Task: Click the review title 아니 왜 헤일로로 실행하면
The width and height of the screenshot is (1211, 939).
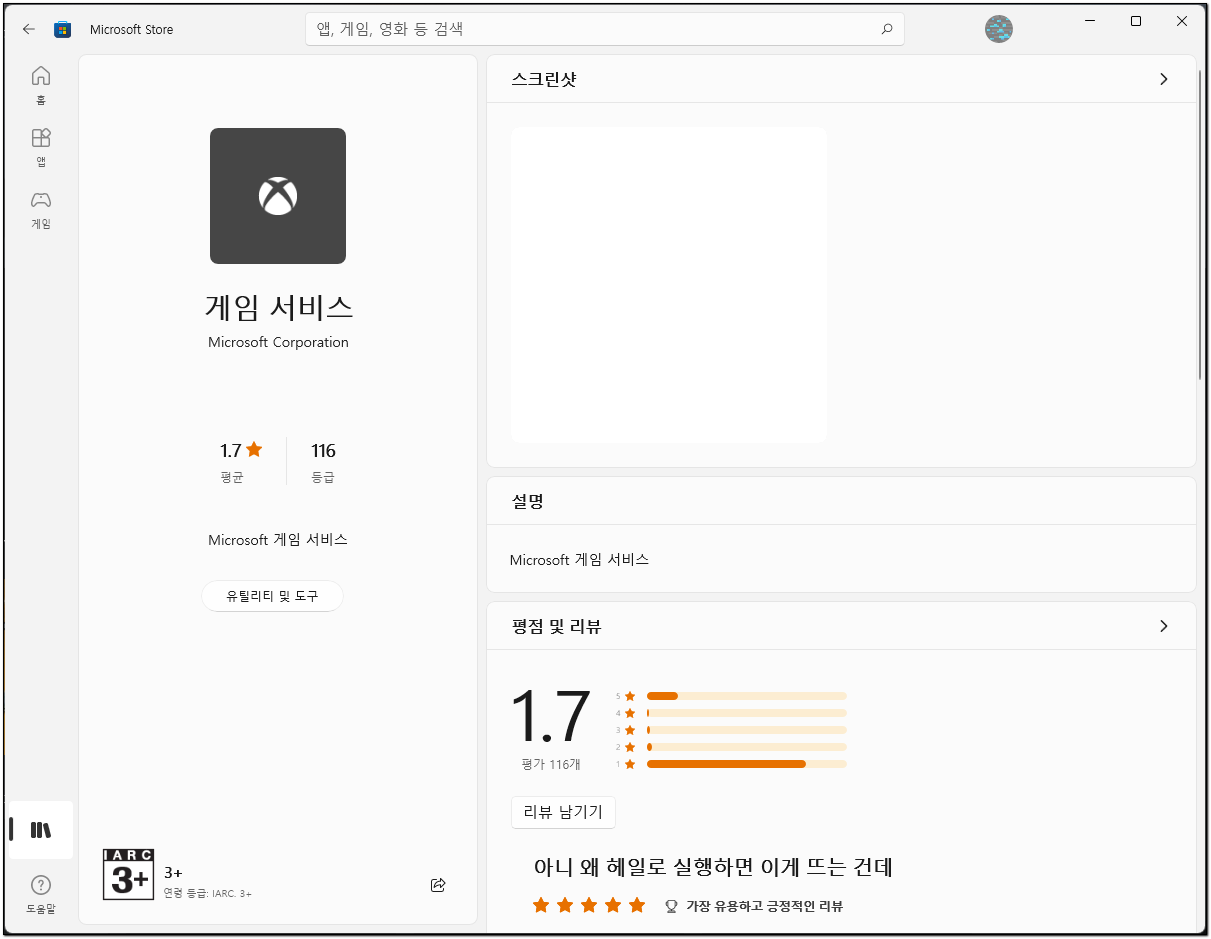Action: tap(713, 867)
